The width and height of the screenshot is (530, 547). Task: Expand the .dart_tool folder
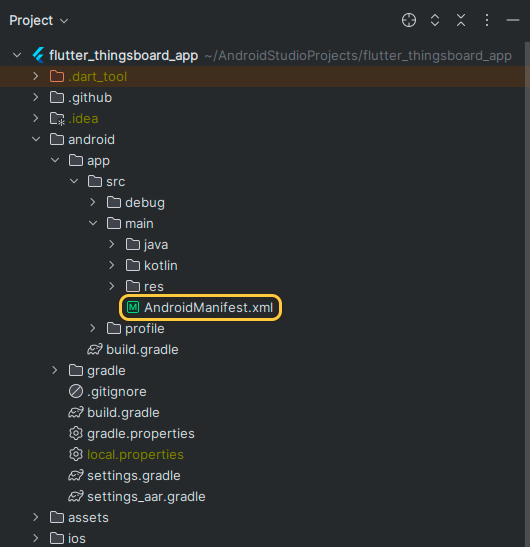coord(36,76)
